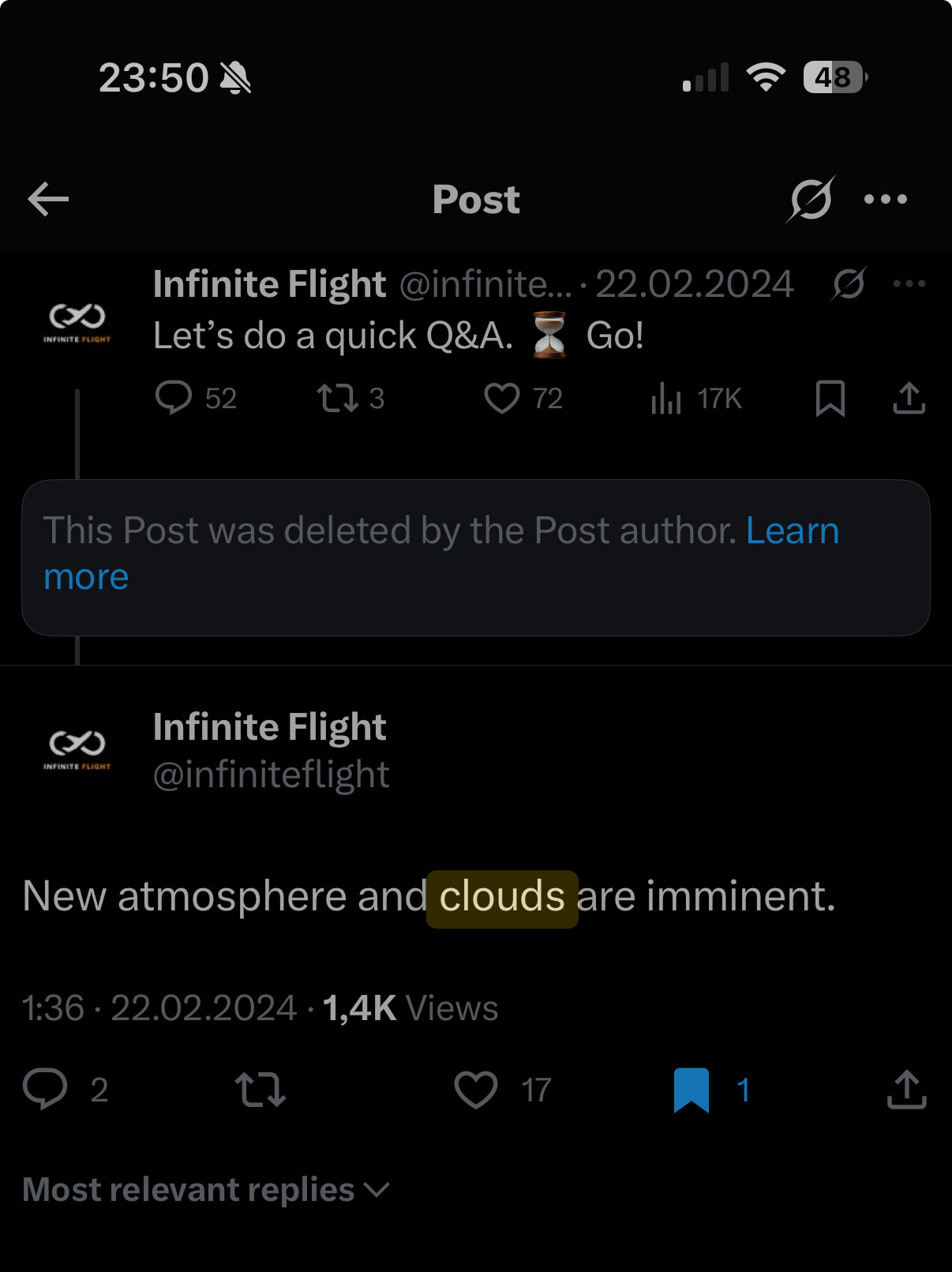This screenshot has width=952, height=1272.
Task: View analytics of the 17K views post
Action: pos(666,399)
